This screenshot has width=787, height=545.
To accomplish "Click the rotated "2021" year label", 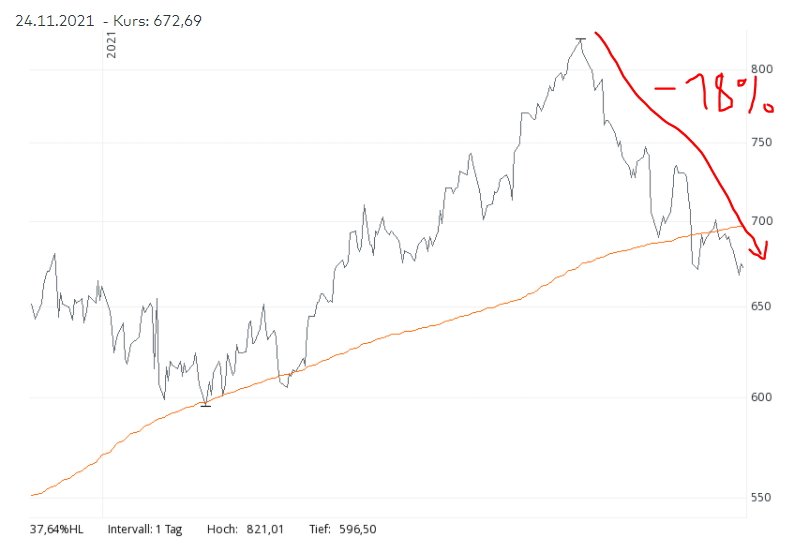I will tap(111, 45).
